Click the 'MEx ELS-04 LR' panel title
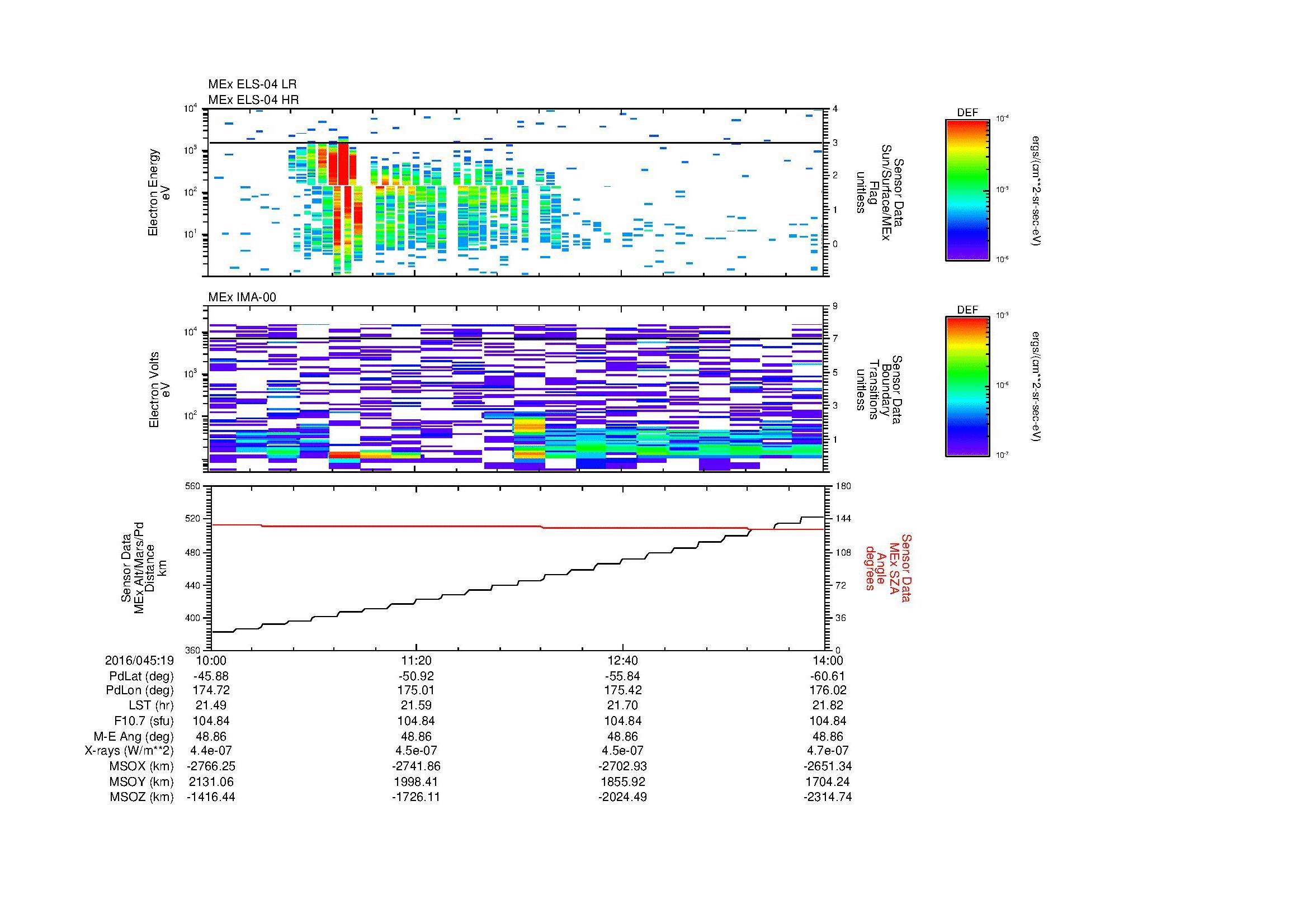 [x=252, y=84]
